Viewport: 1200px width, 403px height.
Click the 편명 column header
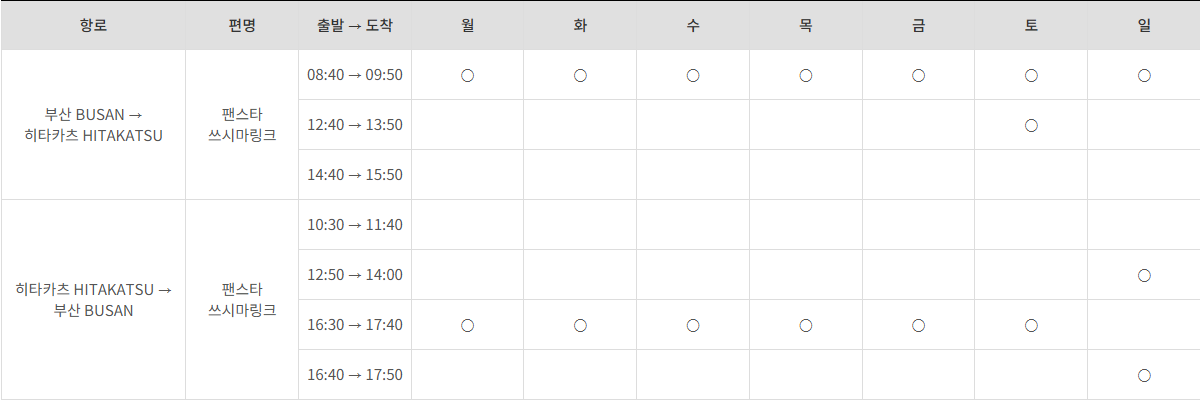tap(242, 25)
